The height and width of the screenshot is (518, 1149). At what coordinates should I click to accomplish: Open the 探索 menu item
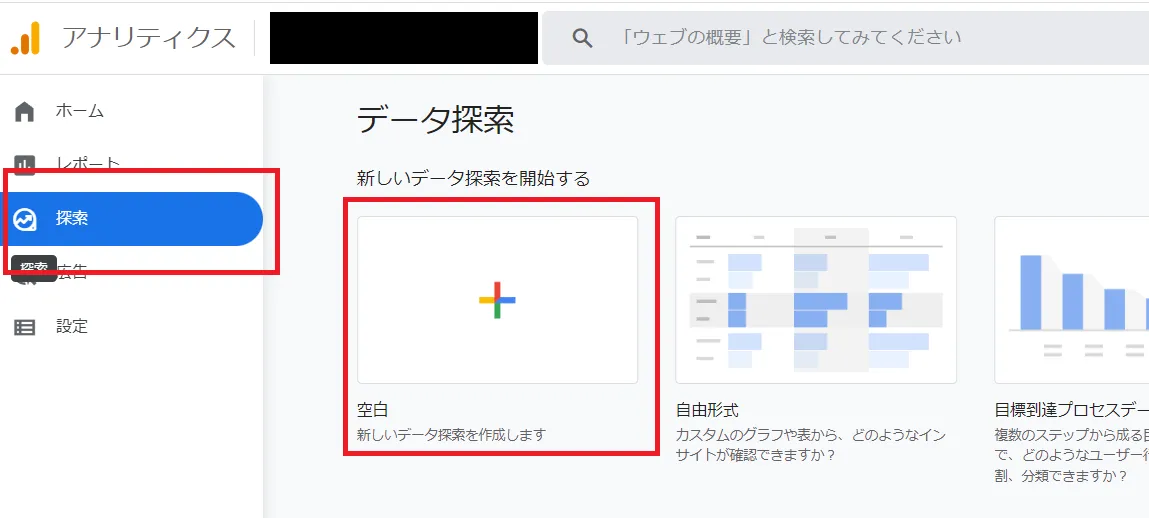point(132,219)
